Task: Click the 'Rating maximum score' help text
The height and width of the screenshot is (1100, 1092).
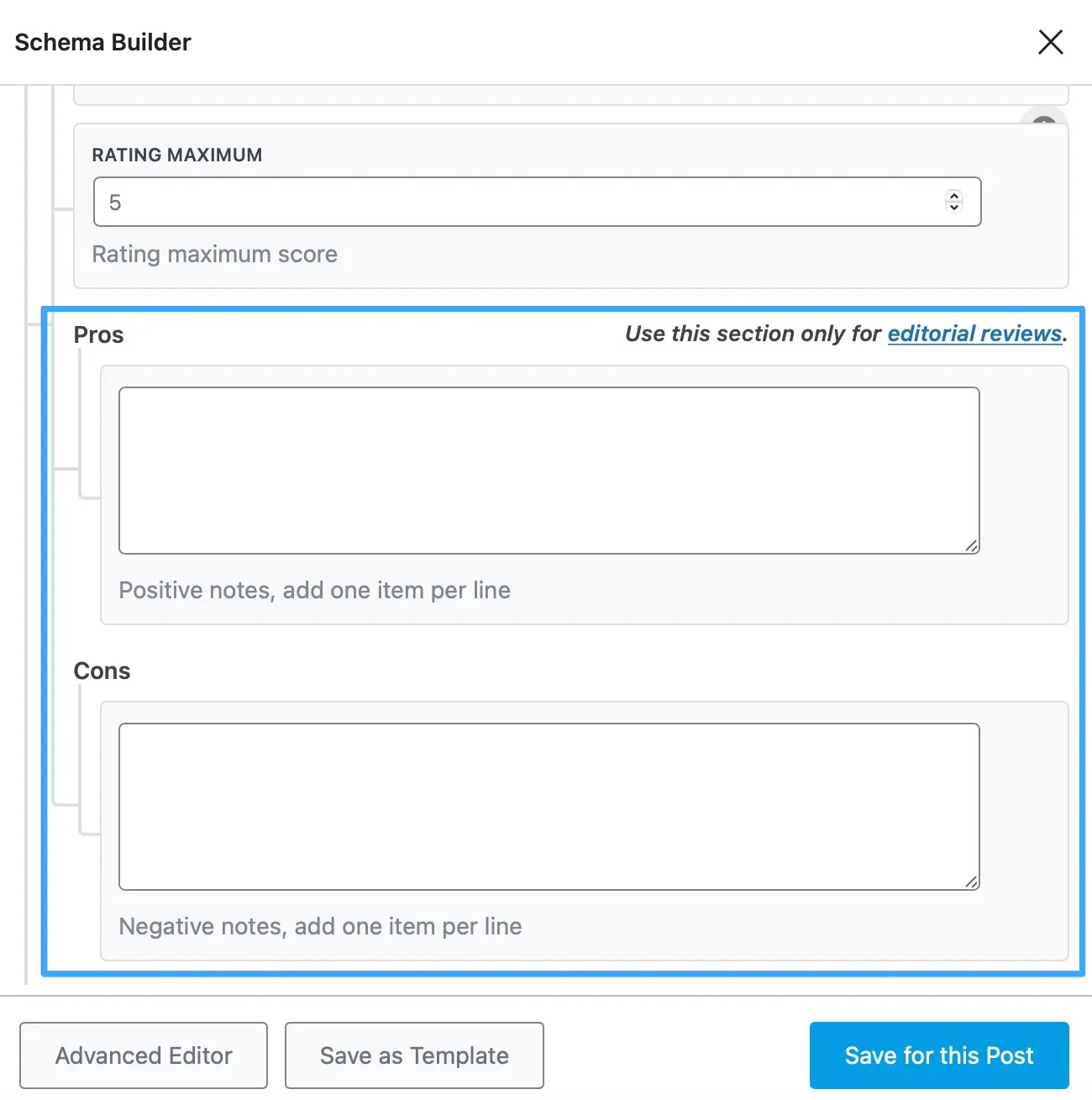Action: point(214,254)
